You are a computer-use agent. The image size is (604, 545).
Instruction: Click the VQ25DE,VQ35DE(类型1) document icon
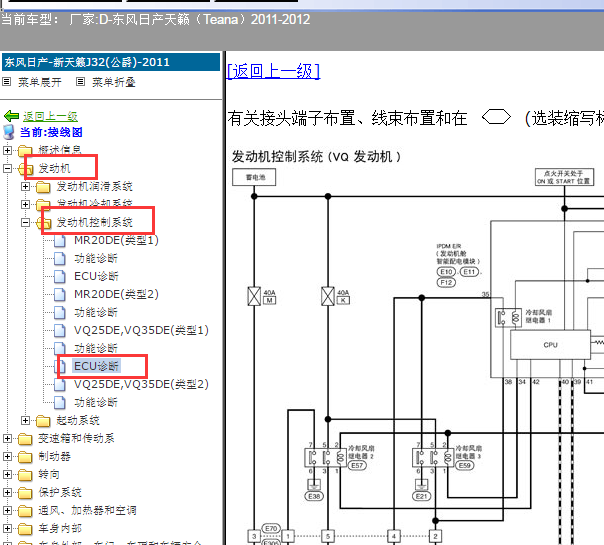coord(60,330)
